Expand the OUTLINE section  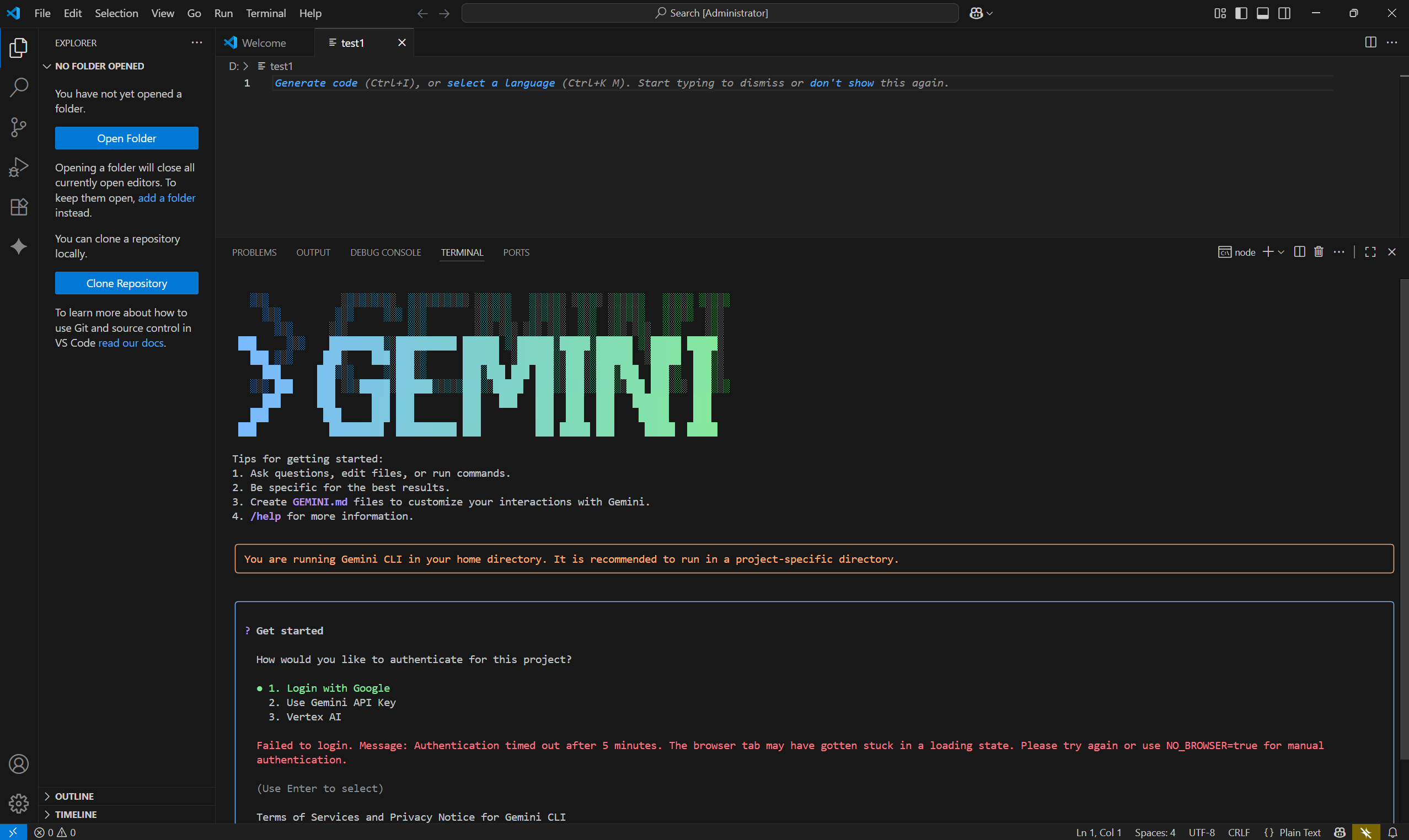point(74,796)
